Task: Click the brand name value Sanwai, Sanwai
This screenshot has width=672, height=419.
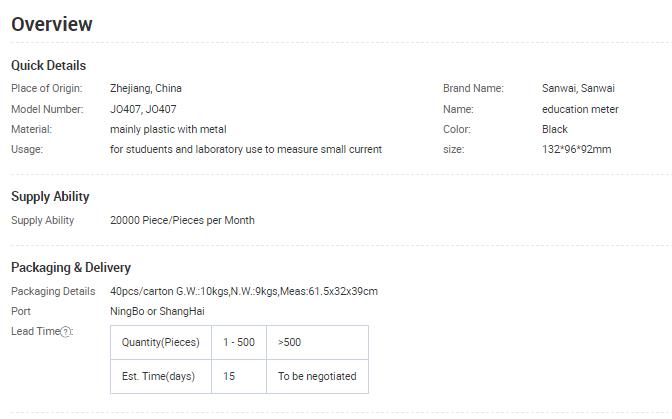Action: tap(578, 88)
